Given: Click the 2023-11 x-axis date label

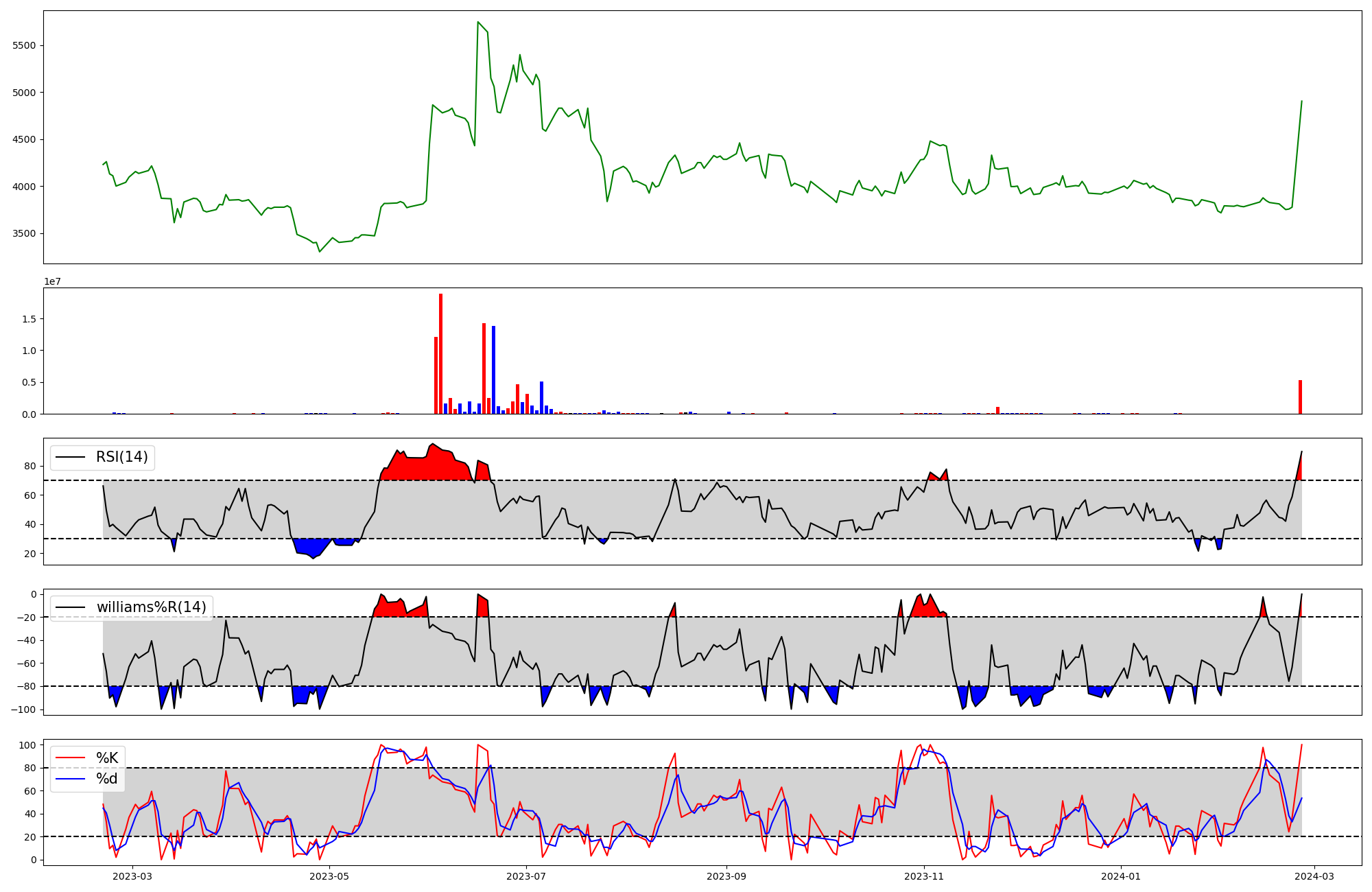Looking at the screenshot, I should click(x=923, y=876).
